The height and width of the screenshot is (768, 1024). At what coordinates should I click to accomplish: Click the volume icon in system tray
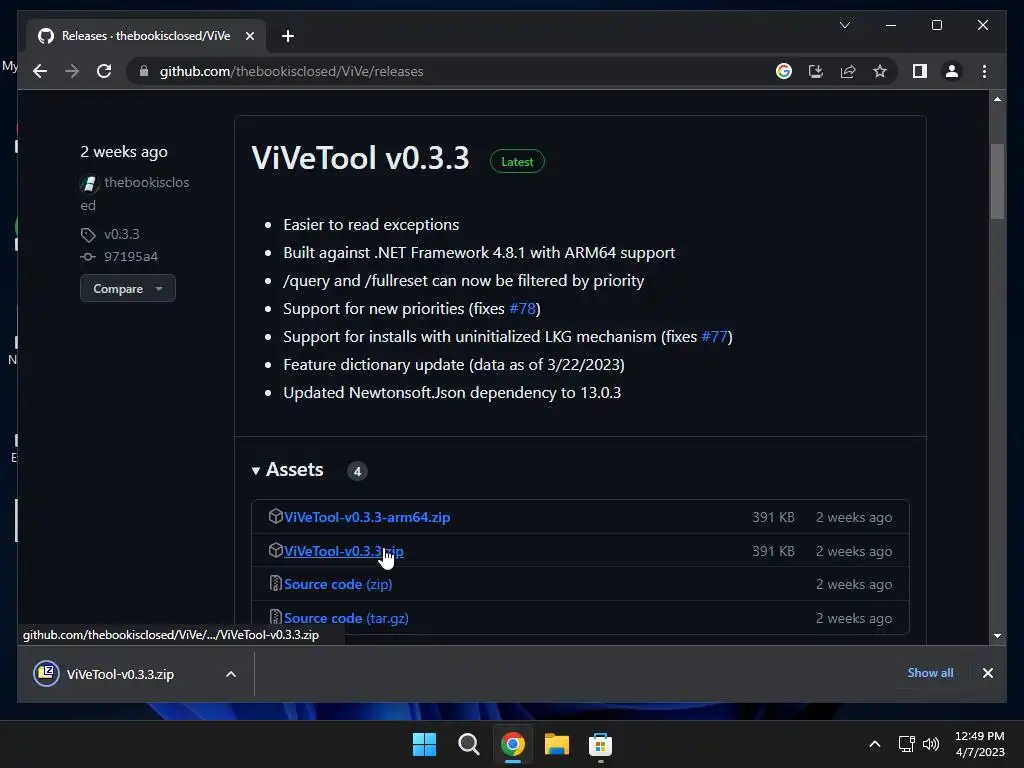pyautogui.click(x=931, y=744)
